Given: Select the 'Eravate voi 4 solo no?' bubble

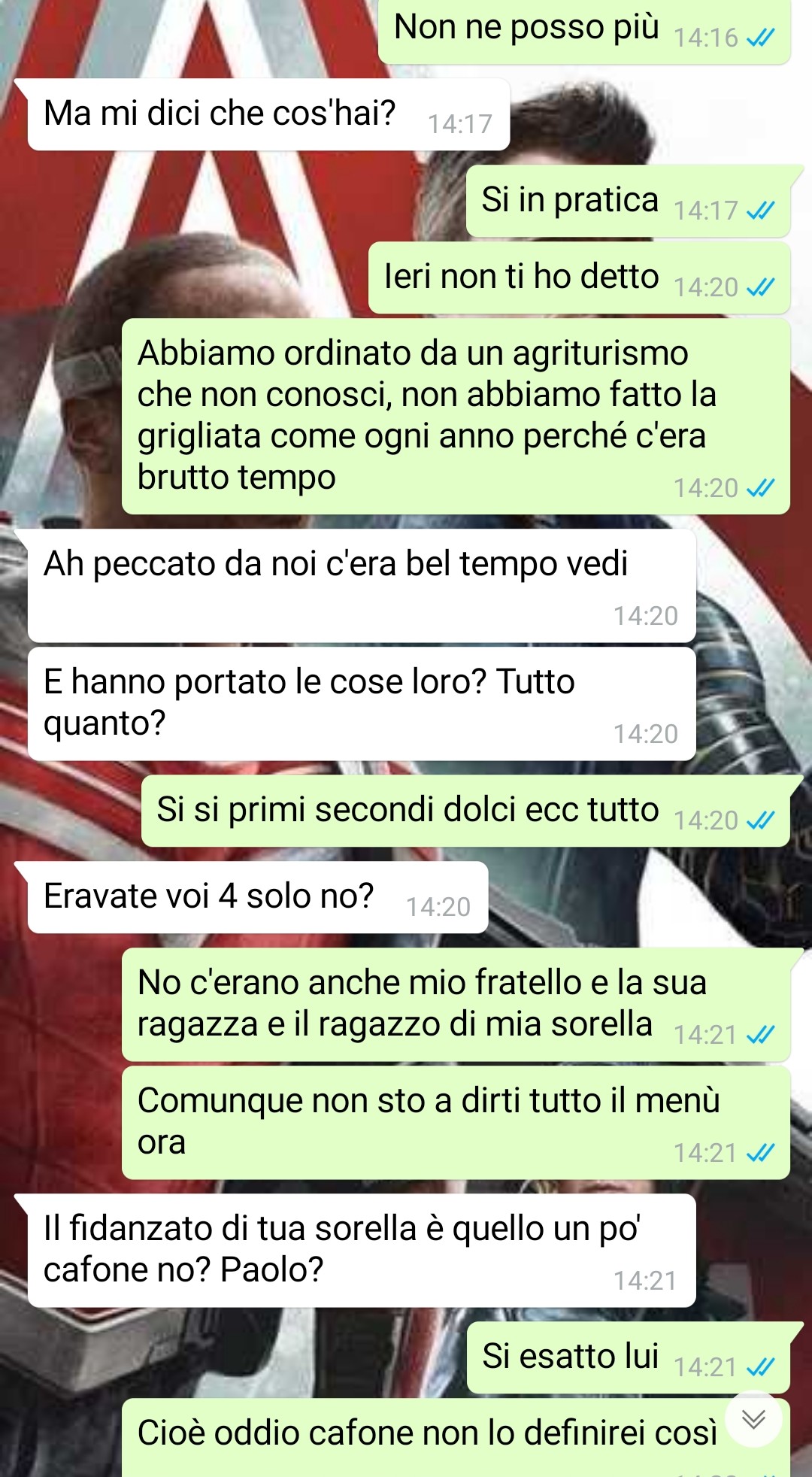Looking at the screenshot, I should (258, 897).
